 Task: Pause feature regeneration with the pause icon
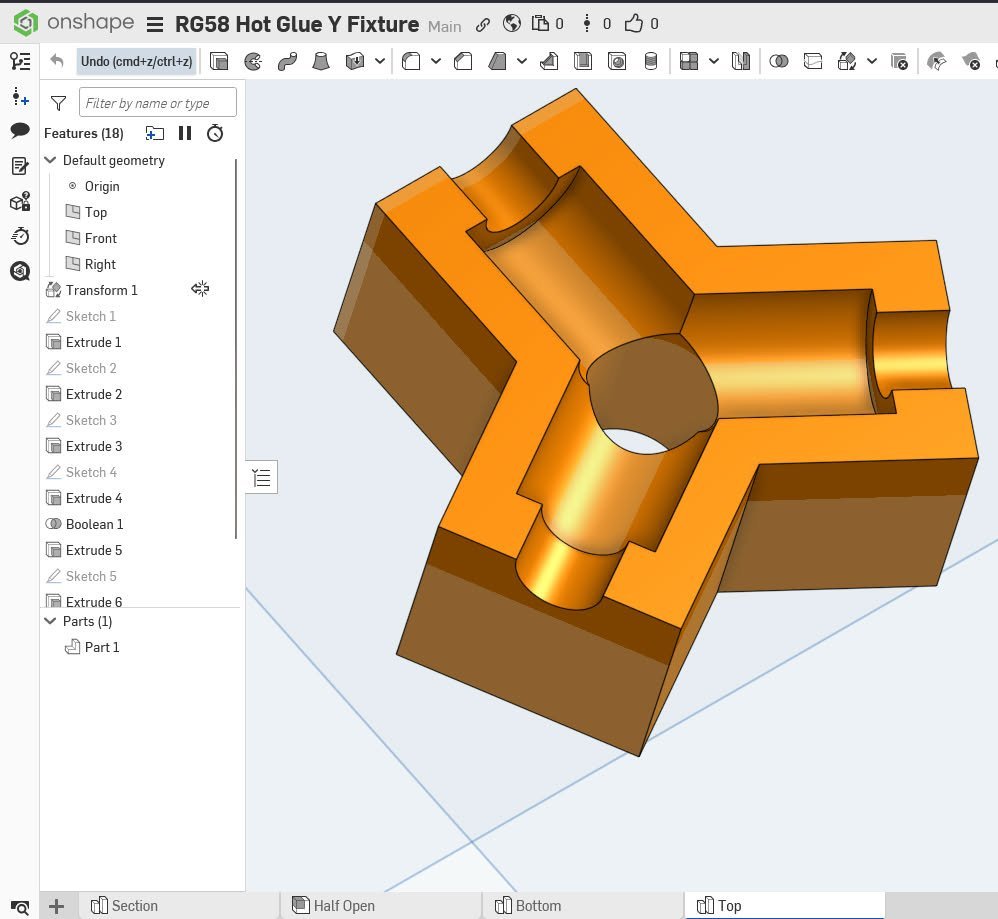(x=185, y=133)
